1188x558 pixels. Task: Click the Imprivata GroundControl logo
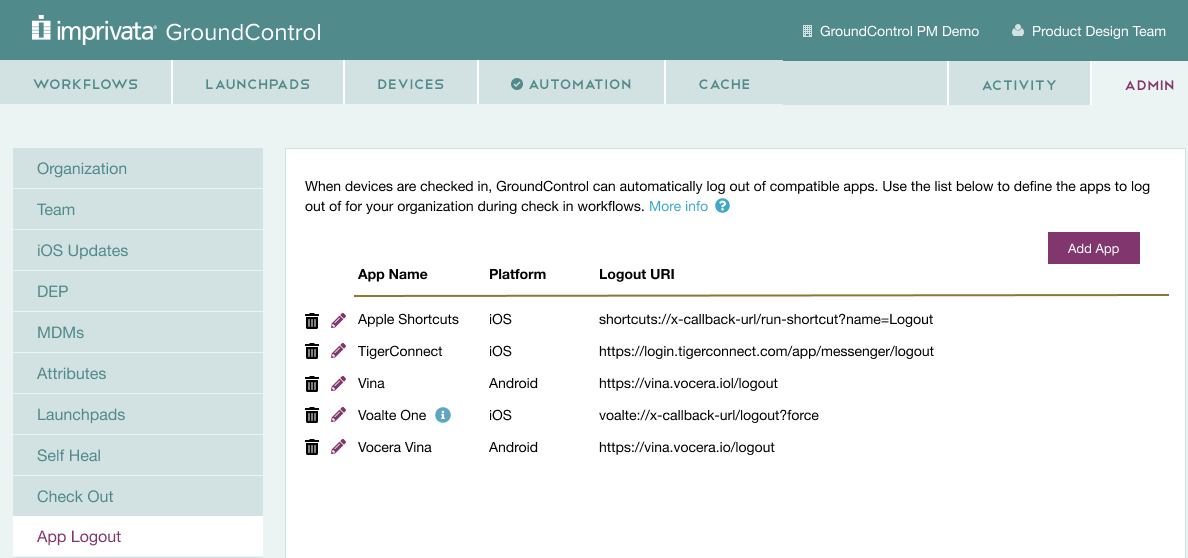[177, 31]
